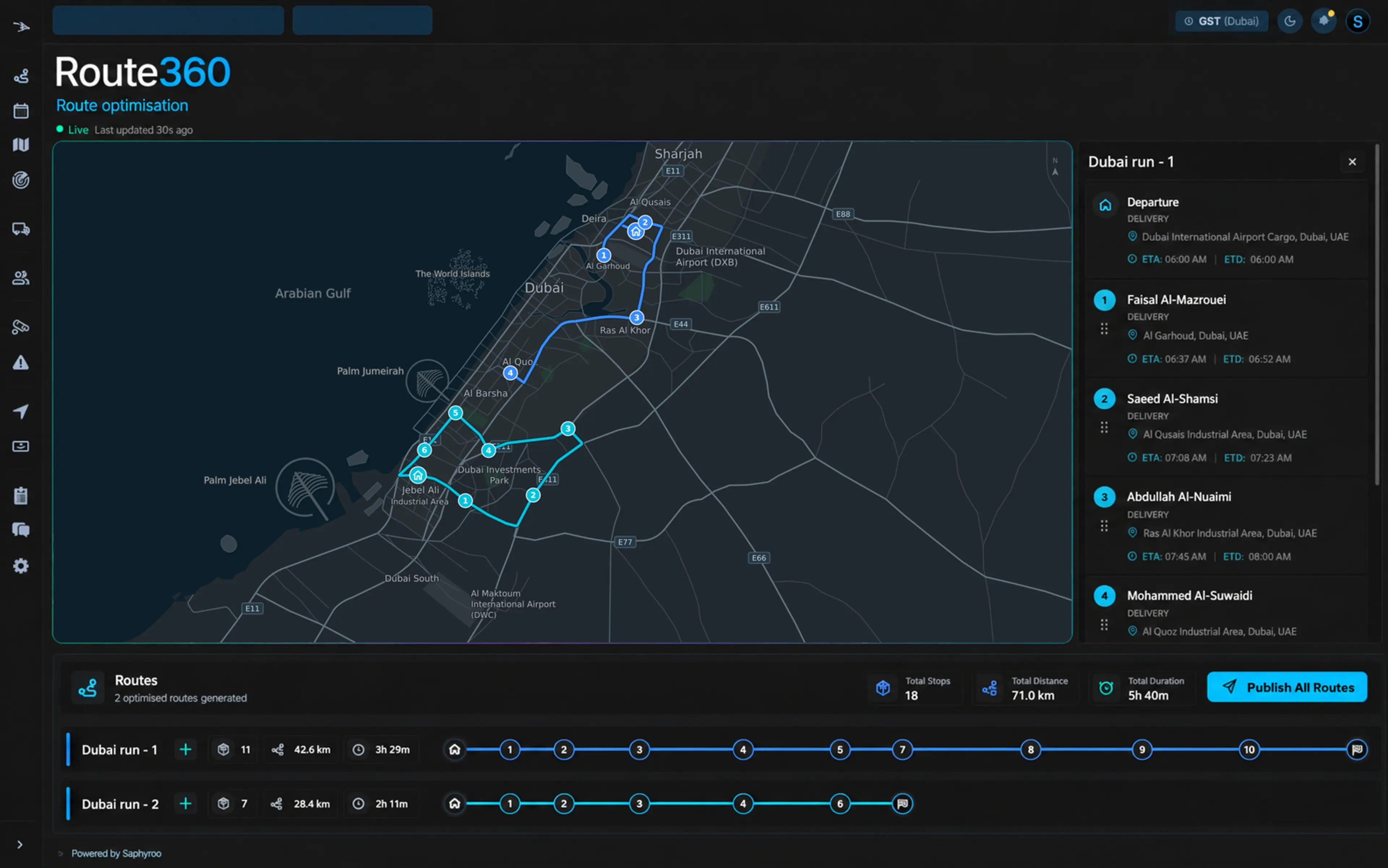Open the calendar icon in sidebar
The width and height of the screenshot is (1388, 868).
pyautogui.click(x=21, y=110)
